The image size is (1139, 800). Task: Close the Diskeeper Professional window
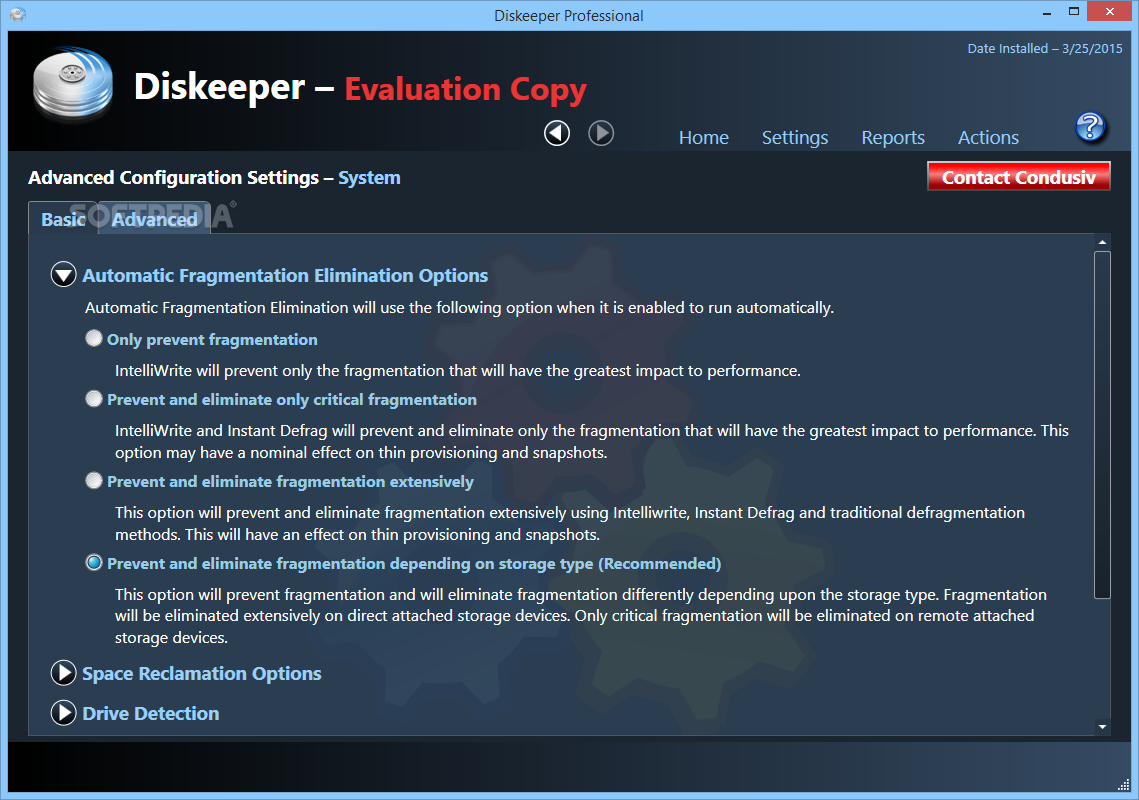1109,12
